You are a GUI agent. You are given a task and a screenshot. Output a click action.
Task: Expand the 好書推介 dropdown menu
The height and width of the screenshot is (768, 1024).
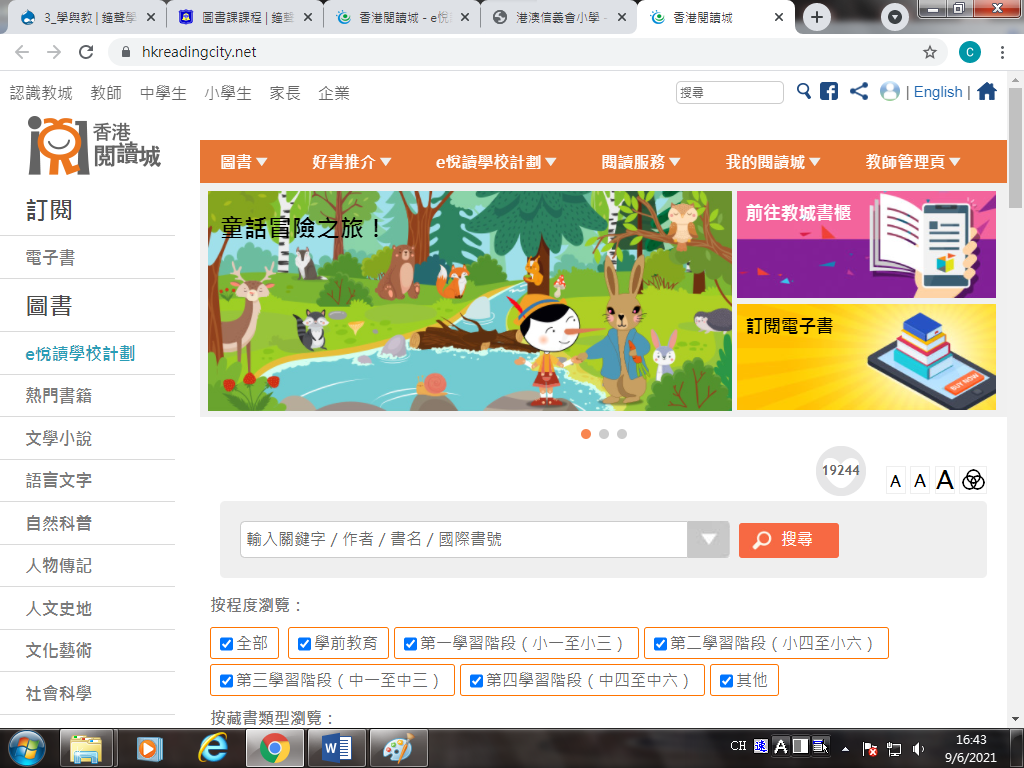point(351,162)
